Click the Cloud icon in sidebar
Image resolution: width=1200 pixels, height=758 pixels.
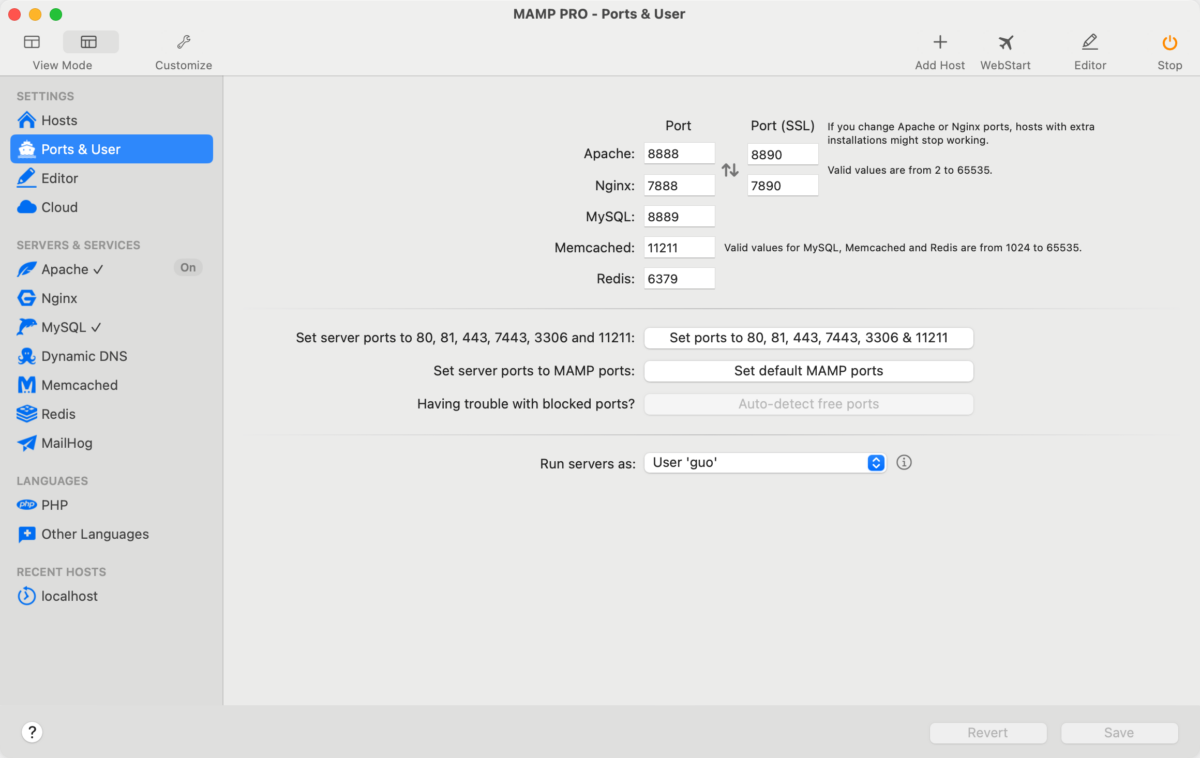pos(27,207)
